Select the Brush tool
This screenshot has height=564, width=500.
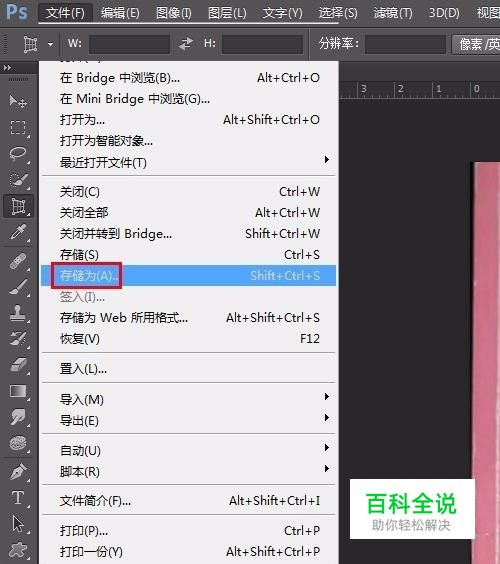click(17, 287)
